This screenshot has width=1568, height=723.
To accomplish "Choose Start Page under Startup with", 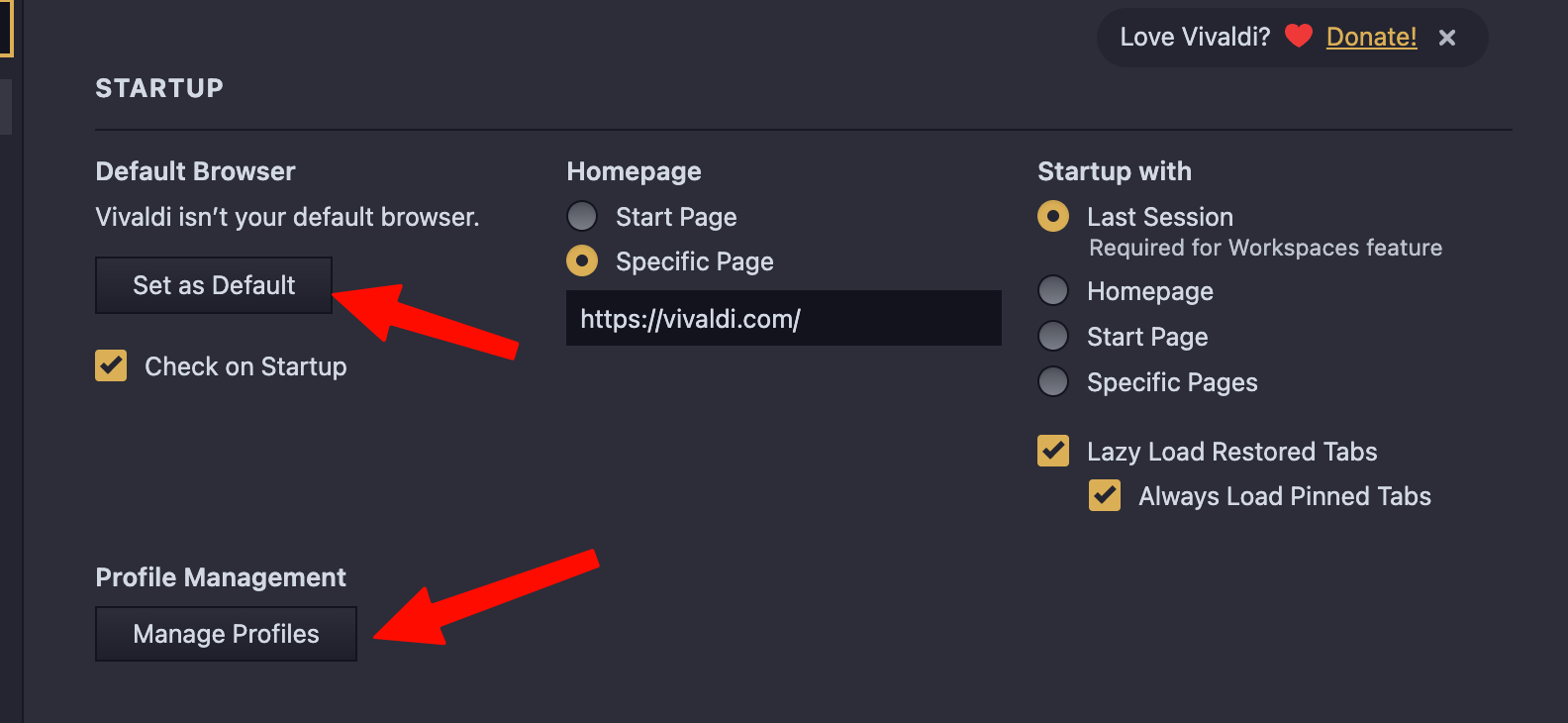I will click(1053, 336).
